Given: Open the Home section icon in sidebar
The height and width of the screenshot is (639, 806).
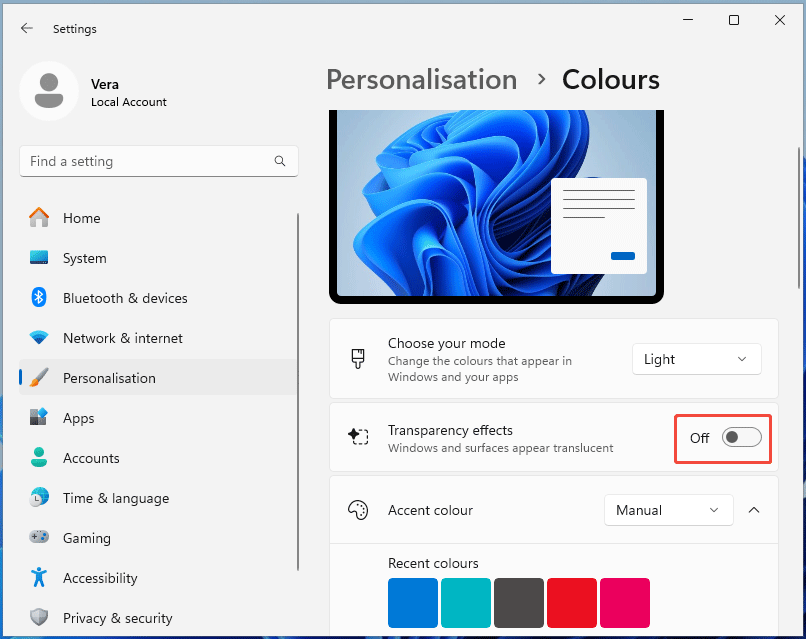Looking at the screenshot, I should (x=40, y=218).
